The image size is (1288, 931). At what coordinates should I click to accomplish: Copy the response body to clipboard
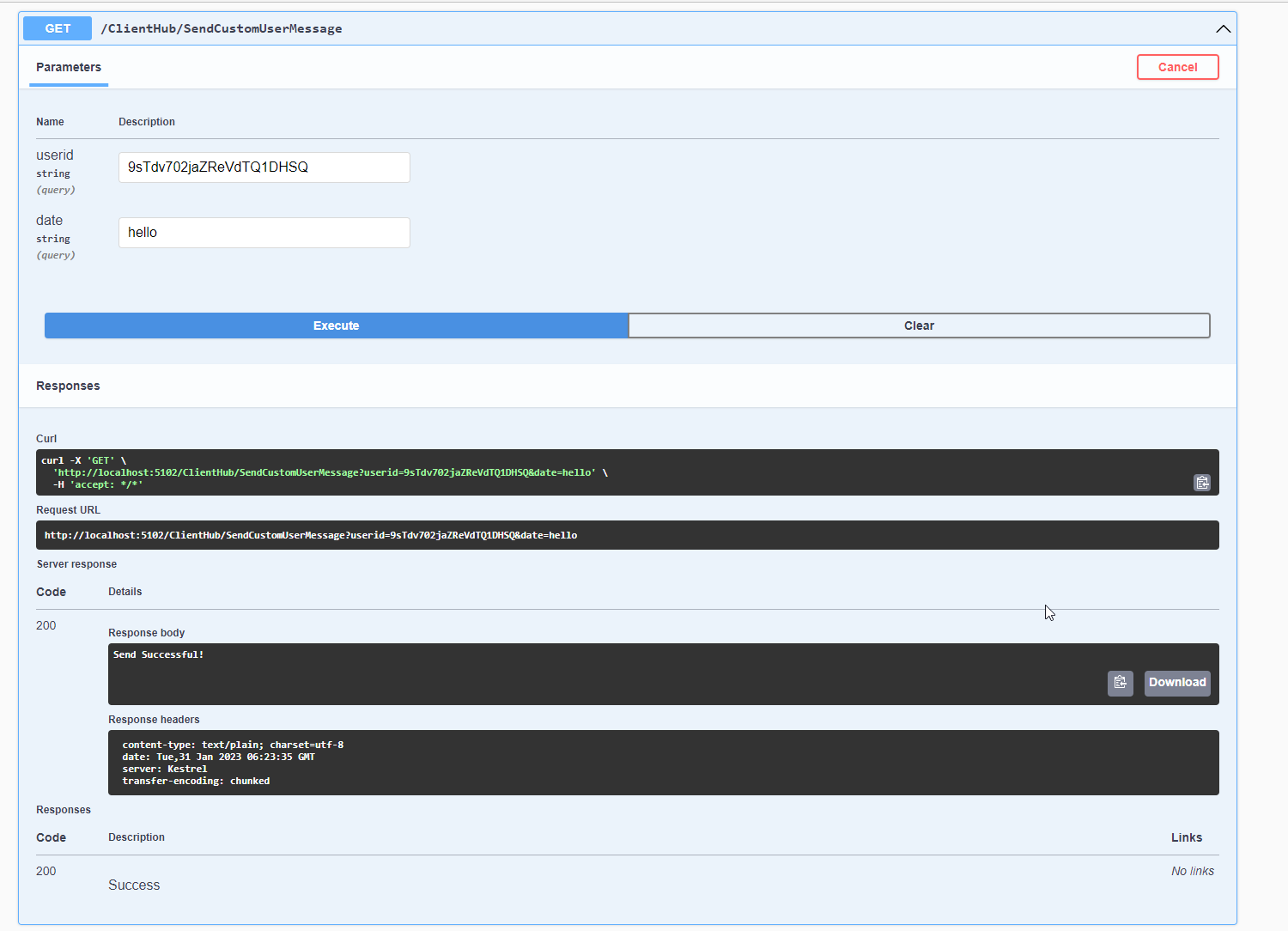click(x=1120, y=683)
